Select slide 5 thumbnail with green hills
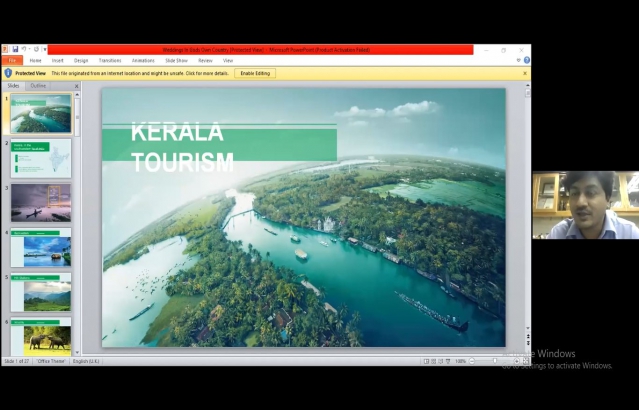The image size is (639, 410). (41, 292)
